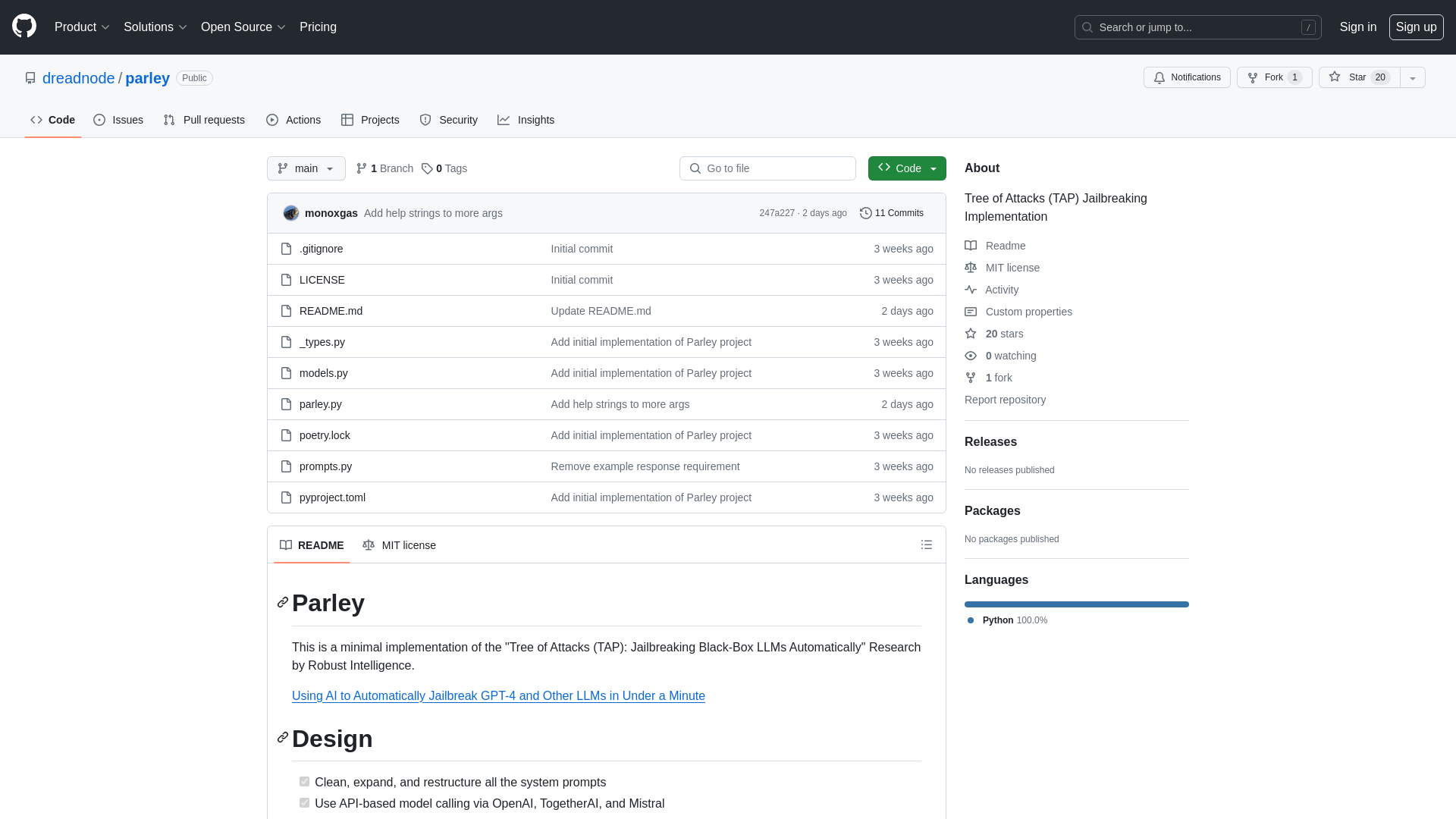Click the Notifications bell button
The image size is (1456, 819).
point(1187,77)
